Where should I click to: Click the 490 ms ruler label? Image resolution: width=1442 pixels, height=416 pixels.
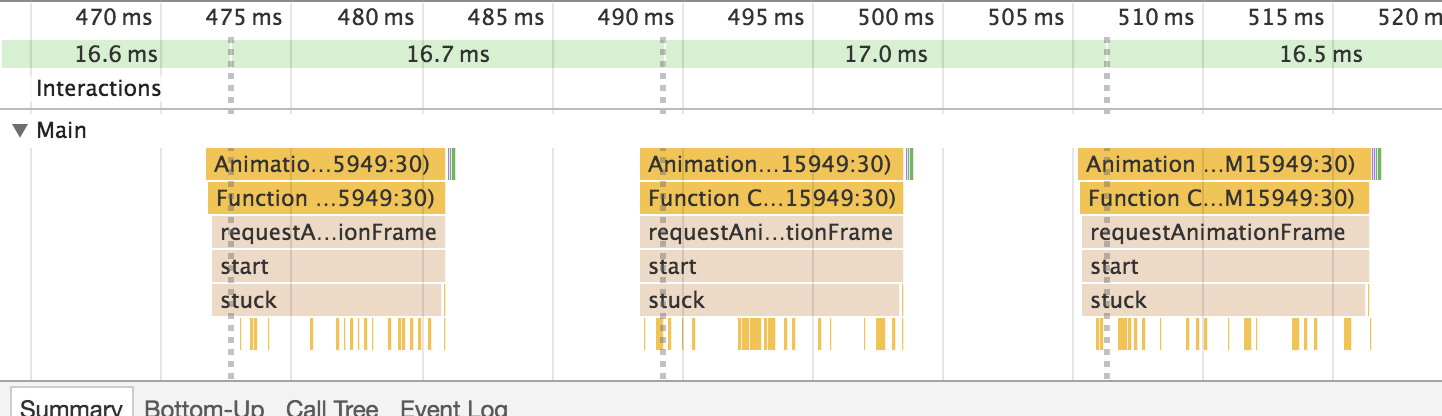635,17
